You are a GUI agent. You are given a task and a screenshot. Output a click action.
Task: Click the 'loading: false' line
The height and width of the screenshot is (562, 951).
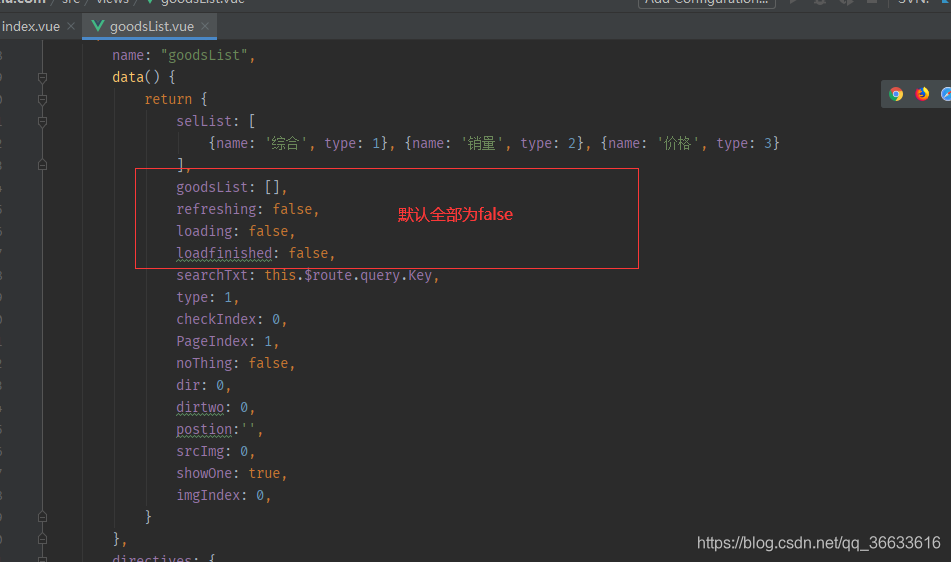[235, 231]
